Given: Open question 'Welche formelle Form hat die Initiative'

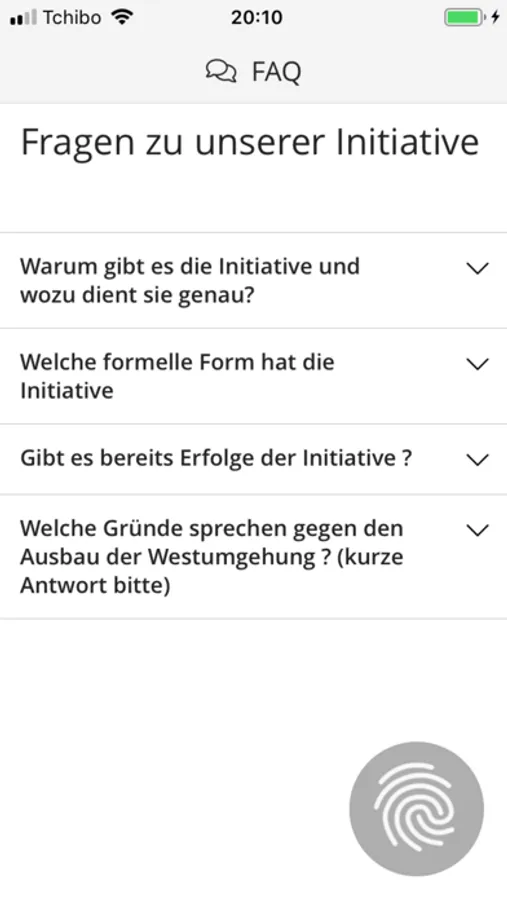Looking at the screenshot, I should 253,377.
